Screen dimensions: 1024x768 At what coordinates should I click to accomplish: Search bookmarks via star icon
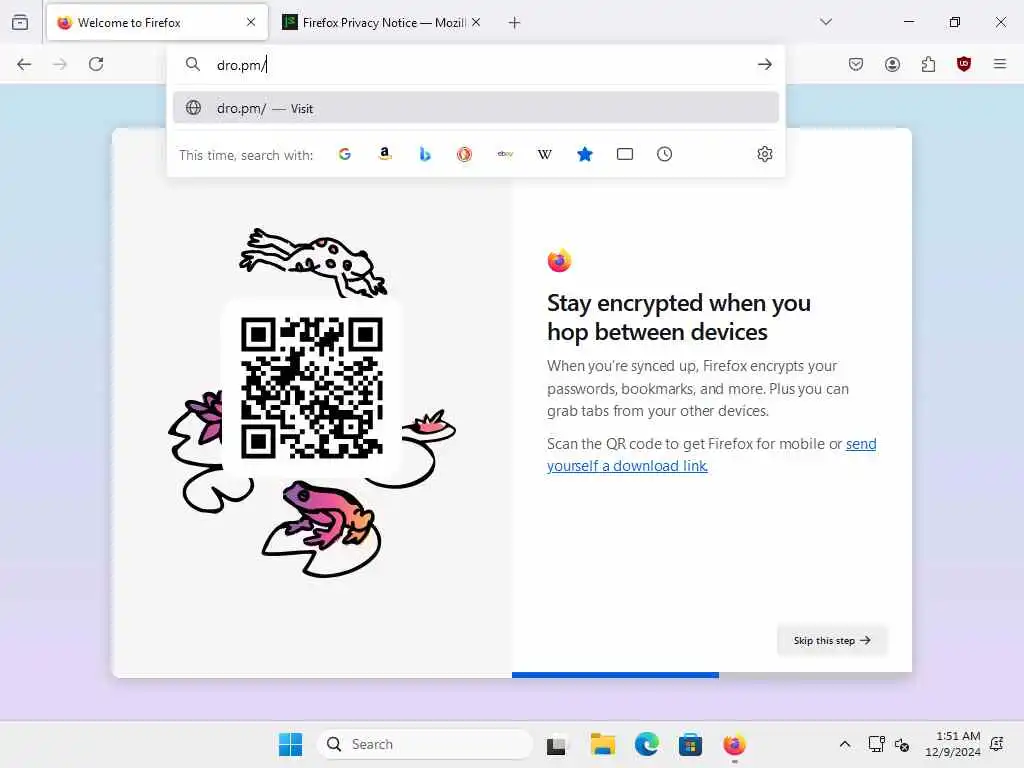pyautogui.click(x=584, y=154)
